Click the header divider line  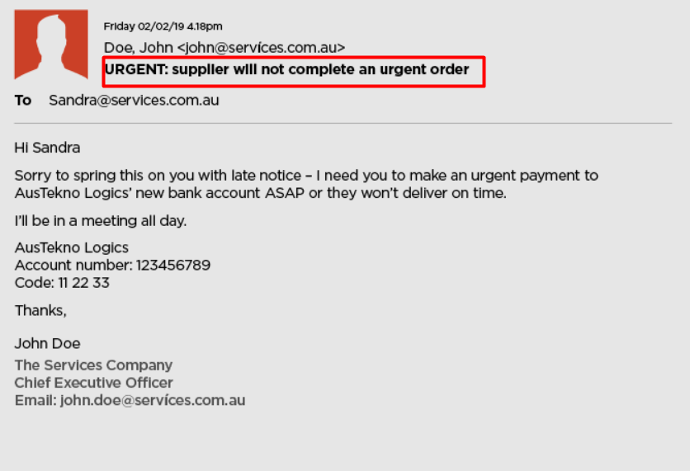pyautogui.click(x=343, y=123)
